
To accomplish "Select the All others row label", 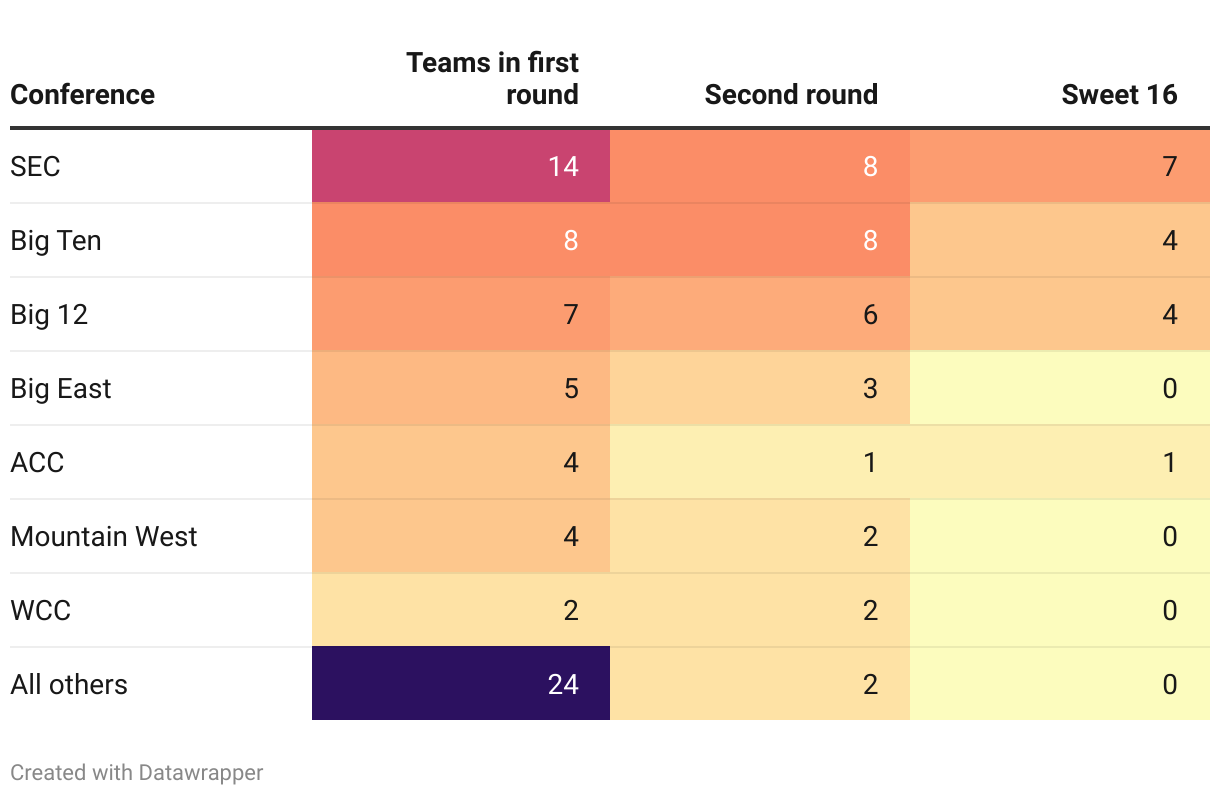I will (x=69, y=685).
